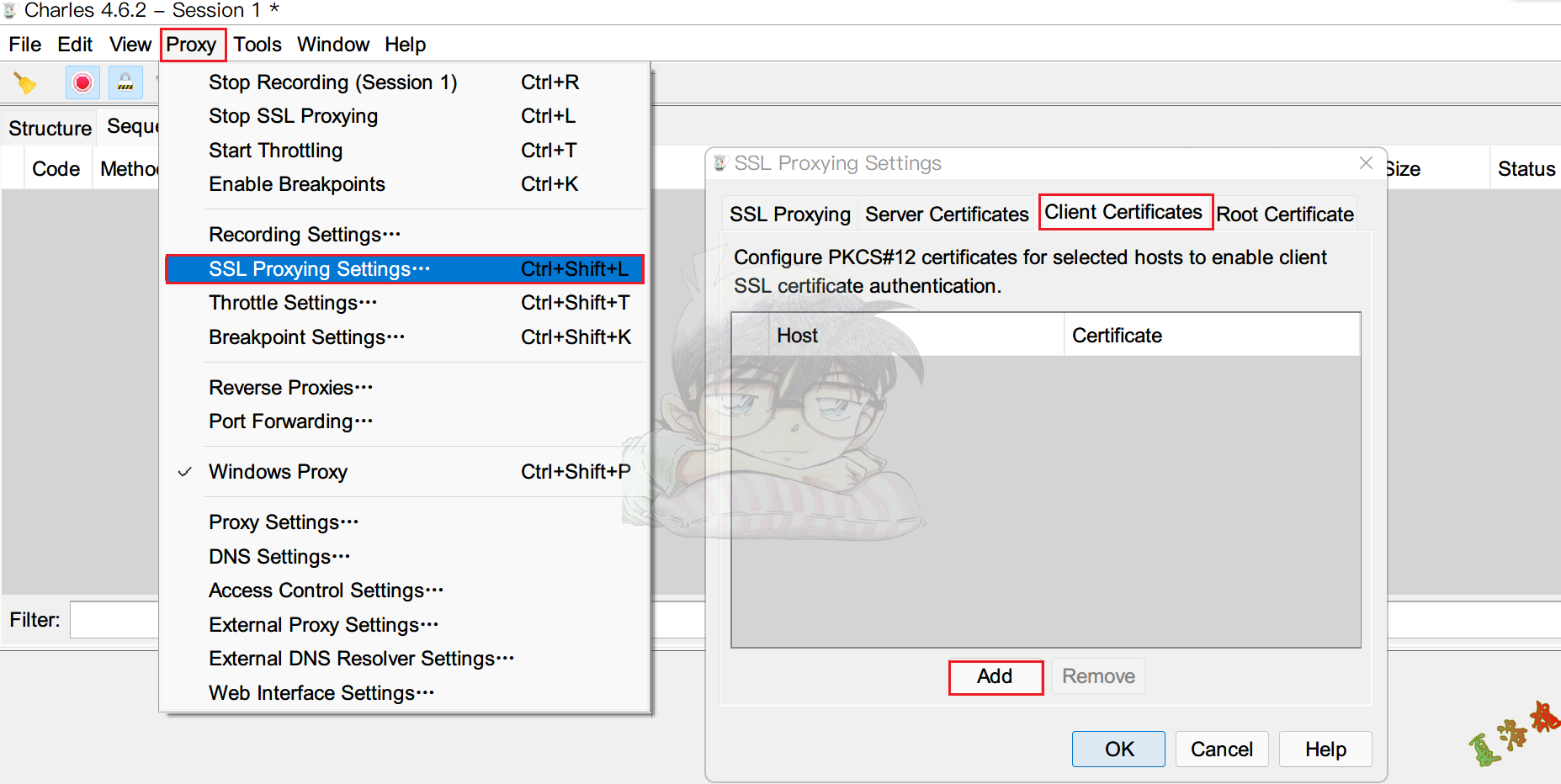The height and width of the screenshot is (784, 1561).
Task: Toggle the SSL proxying padlock icon
Action: pos(125,82)
